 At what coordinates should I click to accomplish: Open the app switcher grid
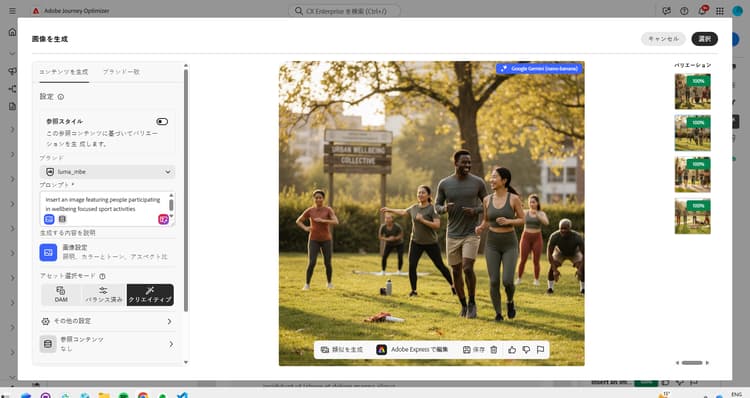(x=719, y=11)
